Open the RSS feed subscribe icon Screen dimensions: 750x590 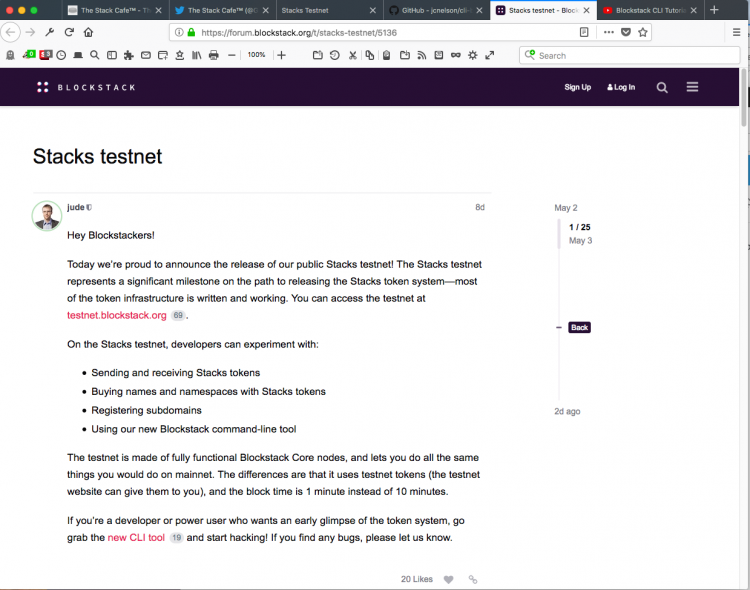(421, 56)
